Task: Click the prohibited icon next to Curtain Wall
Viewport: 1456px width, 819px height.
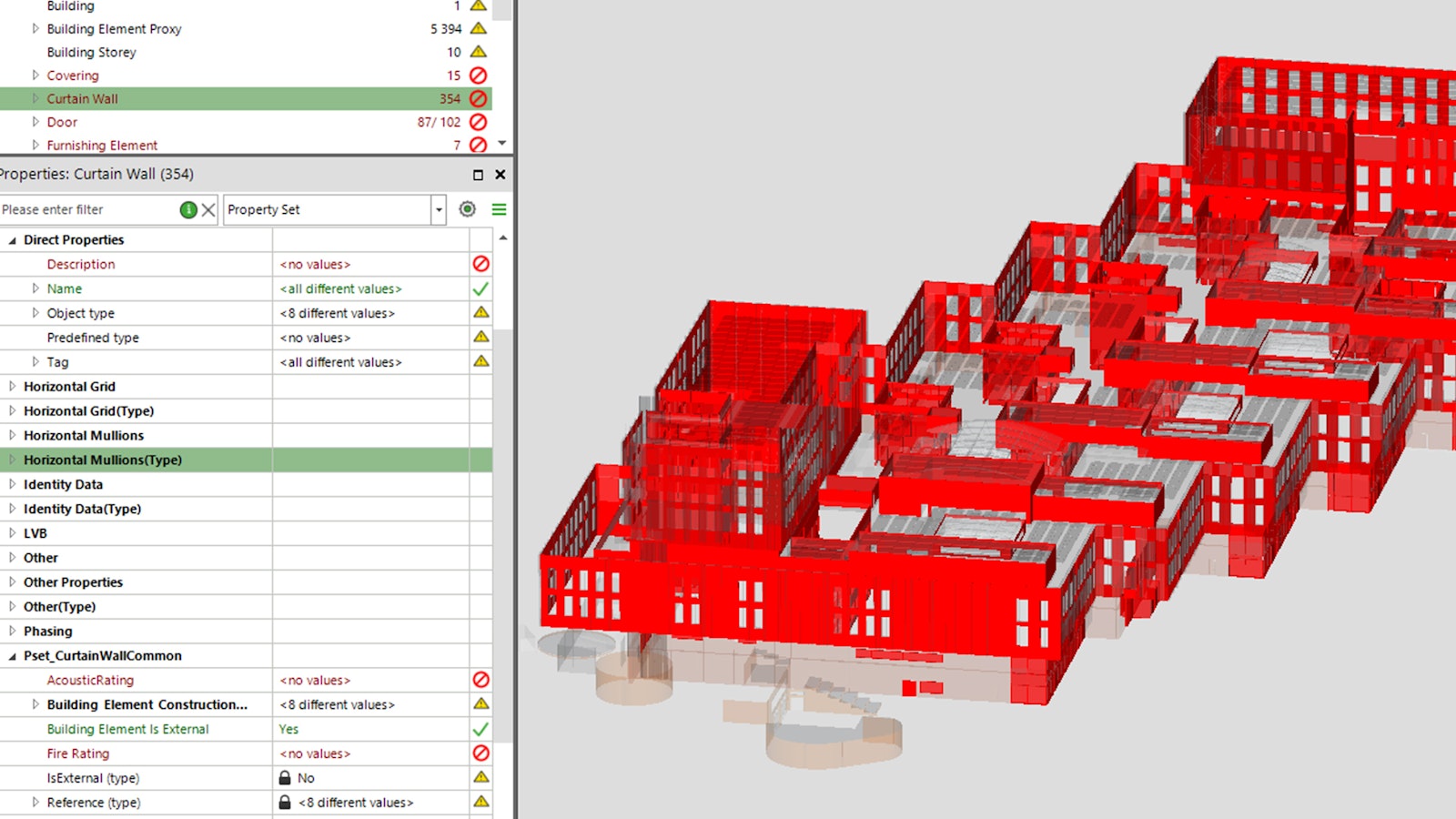Action: tap(478, 98)
